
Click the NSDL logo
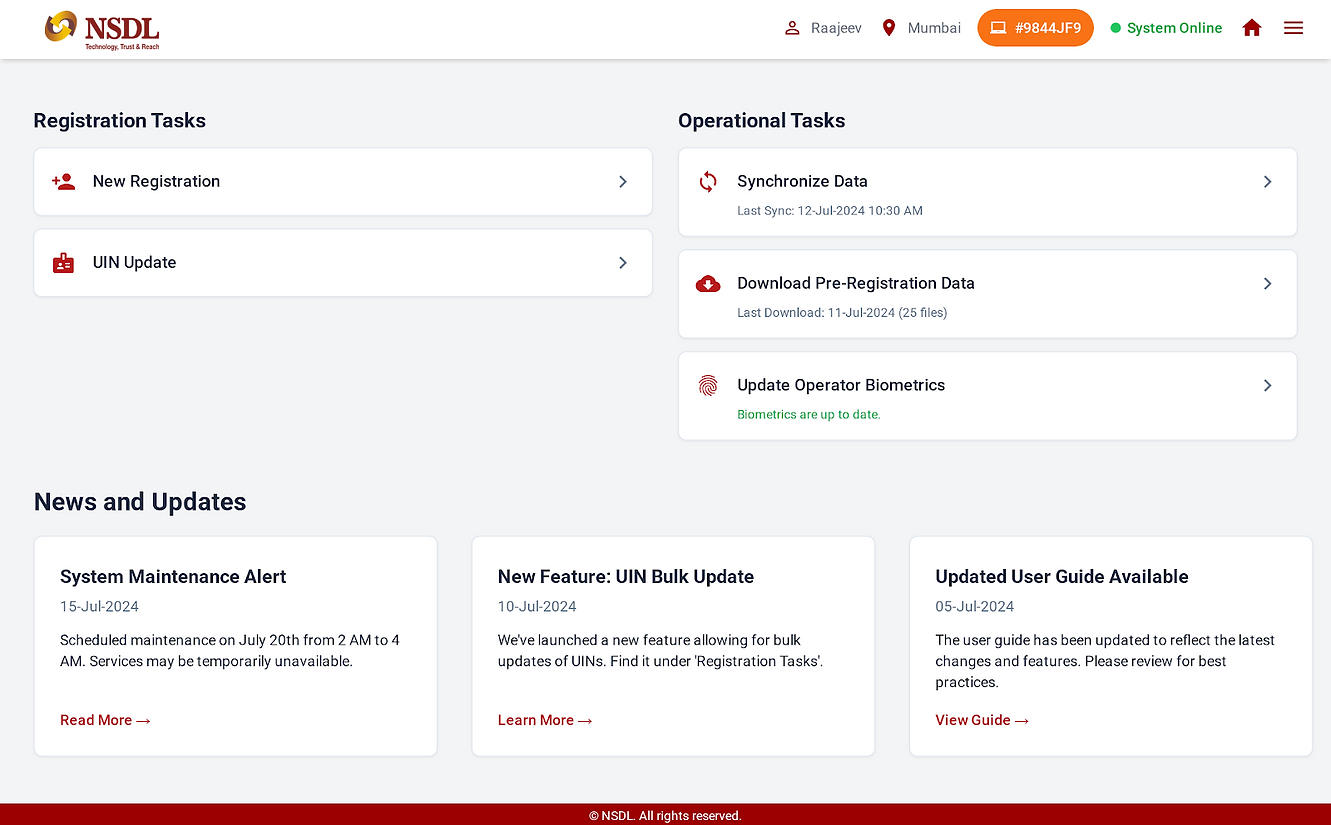pos(102,29)
